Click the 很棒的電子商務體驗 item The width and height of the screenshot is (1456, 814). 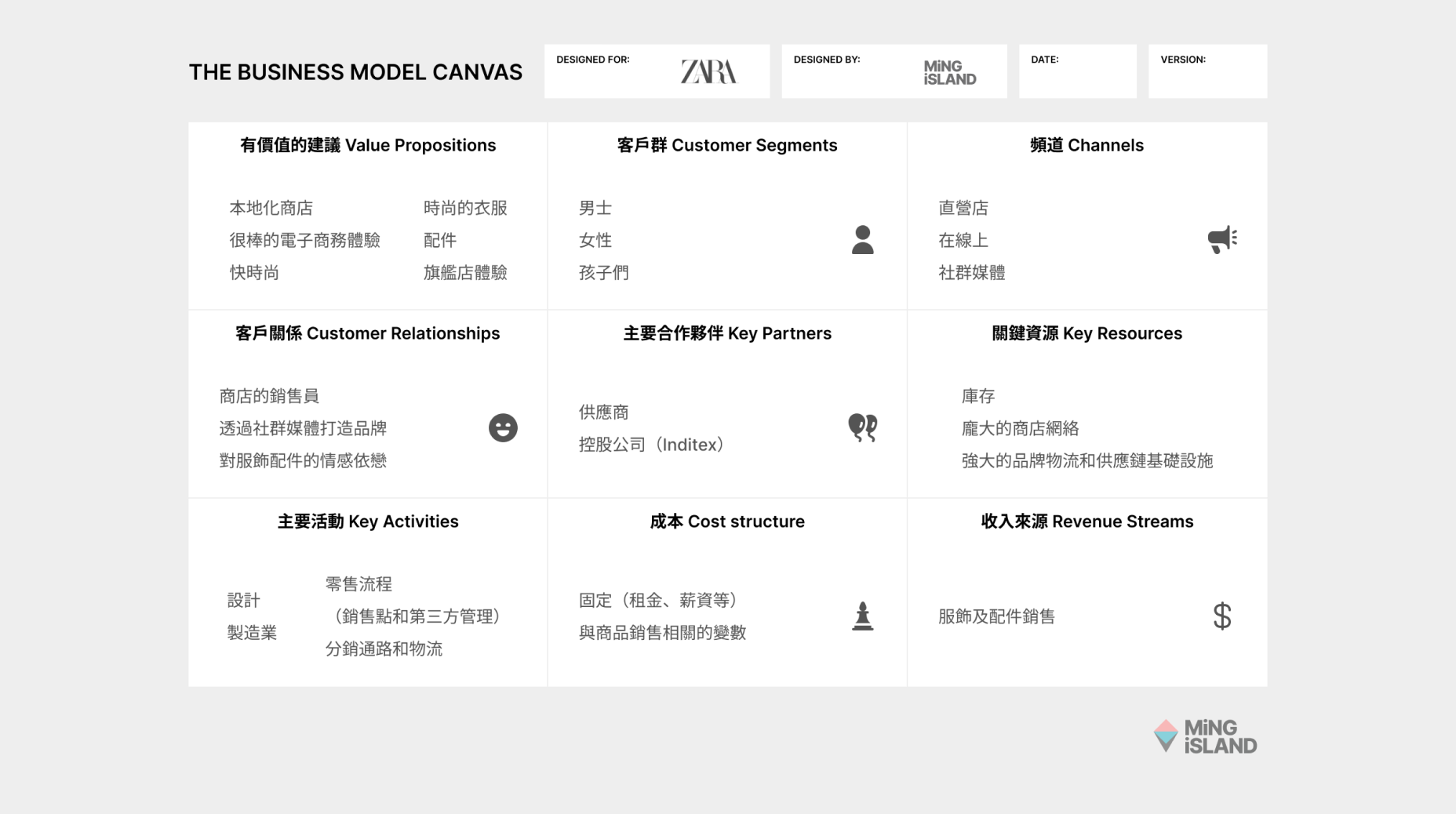[x=304, y=240]
